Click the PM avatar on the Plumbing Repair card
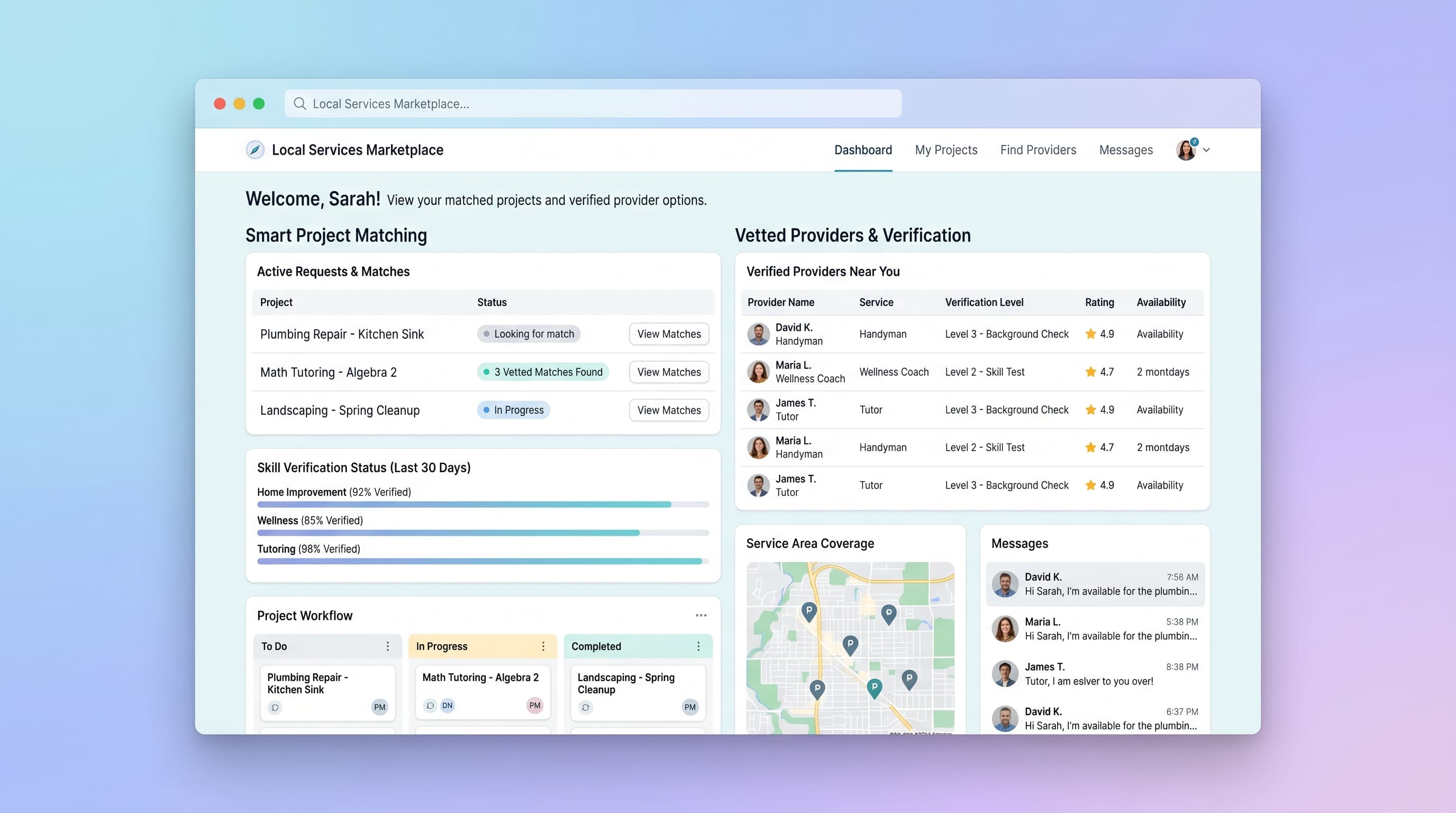 380,707
